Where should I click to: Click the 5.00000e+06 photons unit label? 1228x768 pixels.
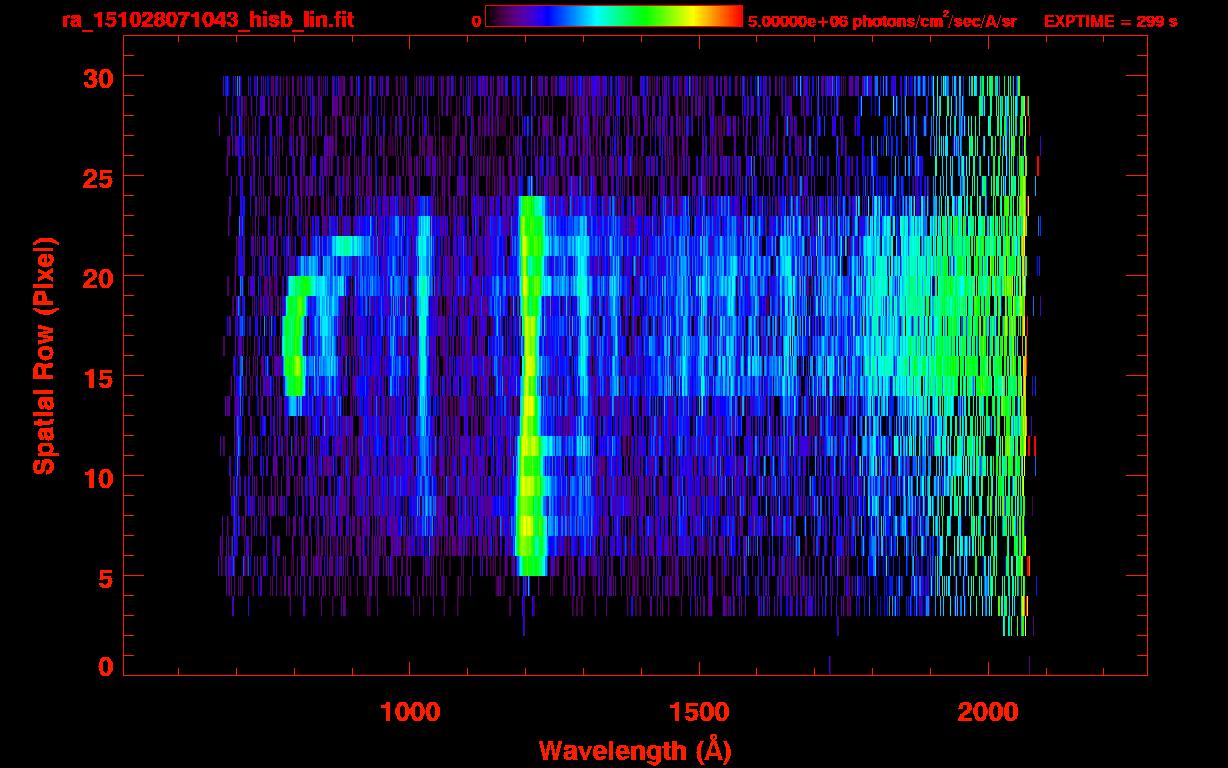tap(882, 20)
